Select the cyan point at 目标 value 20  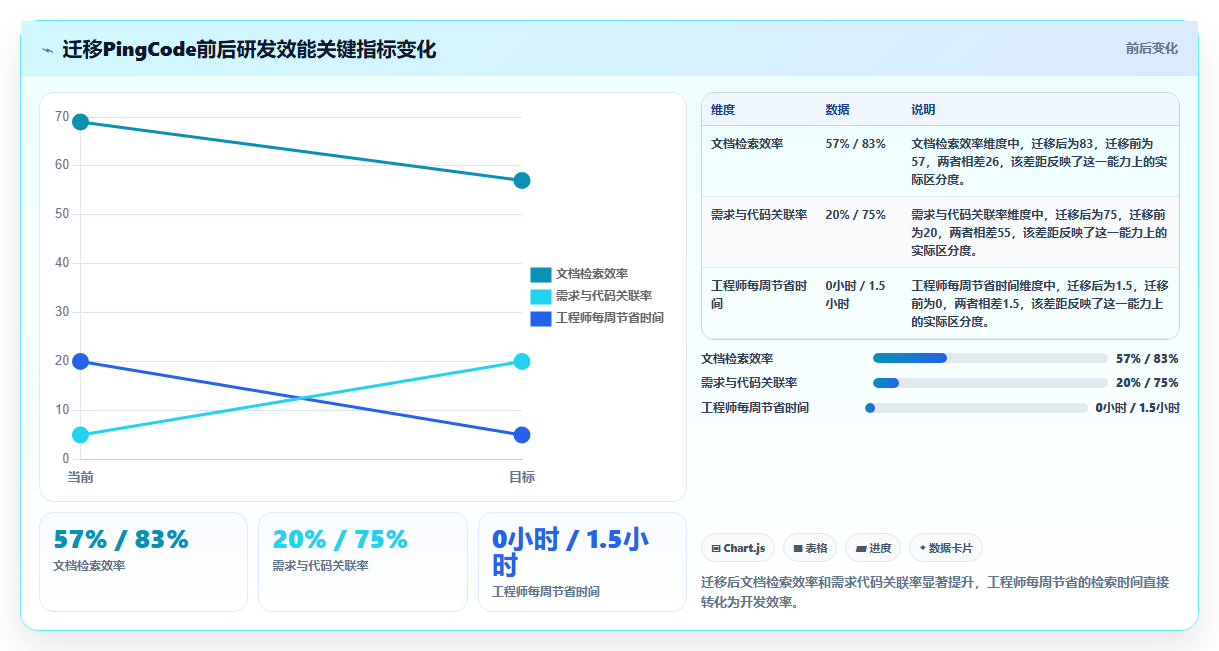pyautogui.click(x=522, y=361)
